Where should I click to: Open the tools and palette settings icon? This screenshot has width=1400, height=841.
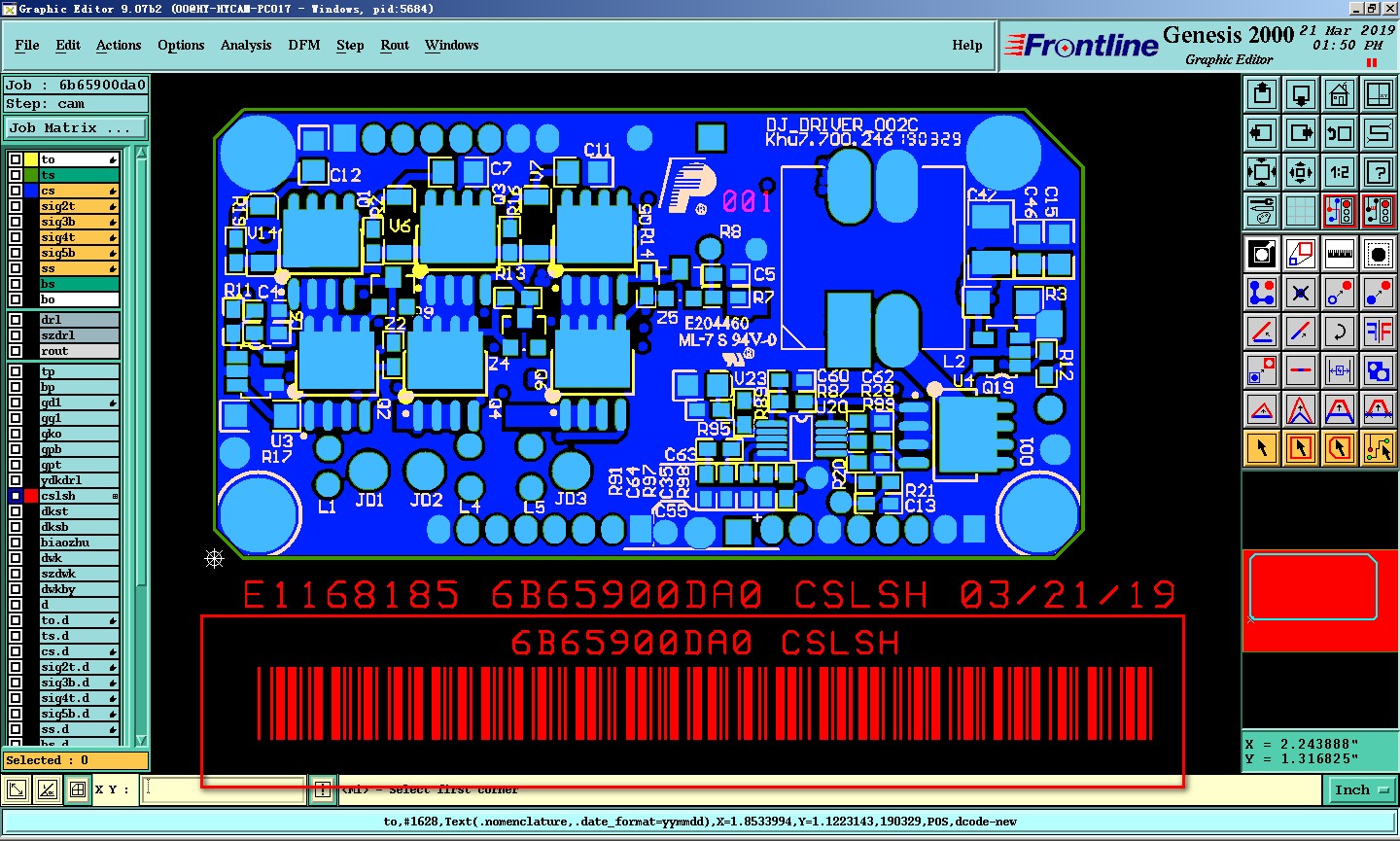click(1262, 211)
